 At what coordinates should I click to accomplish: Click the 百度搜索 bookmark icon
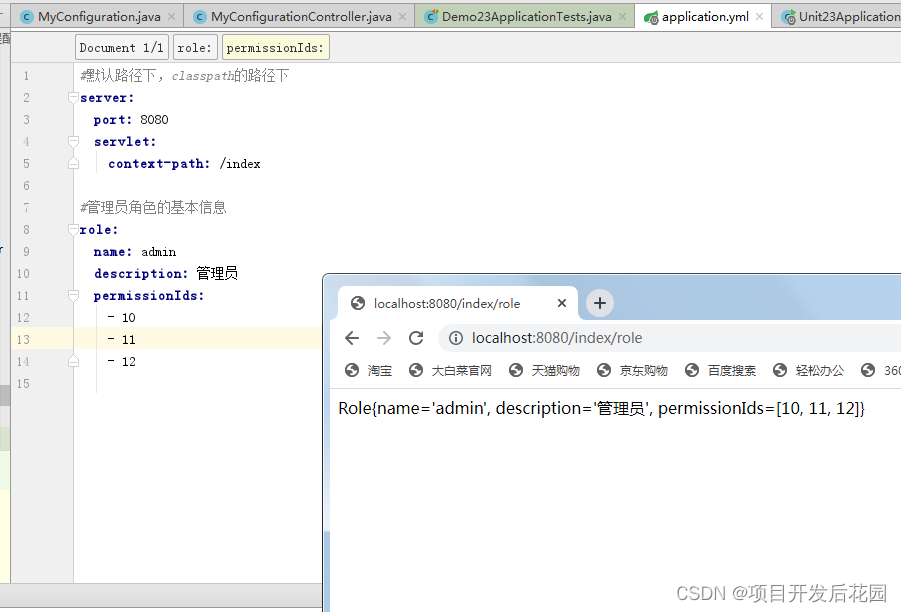pos(690,370)
